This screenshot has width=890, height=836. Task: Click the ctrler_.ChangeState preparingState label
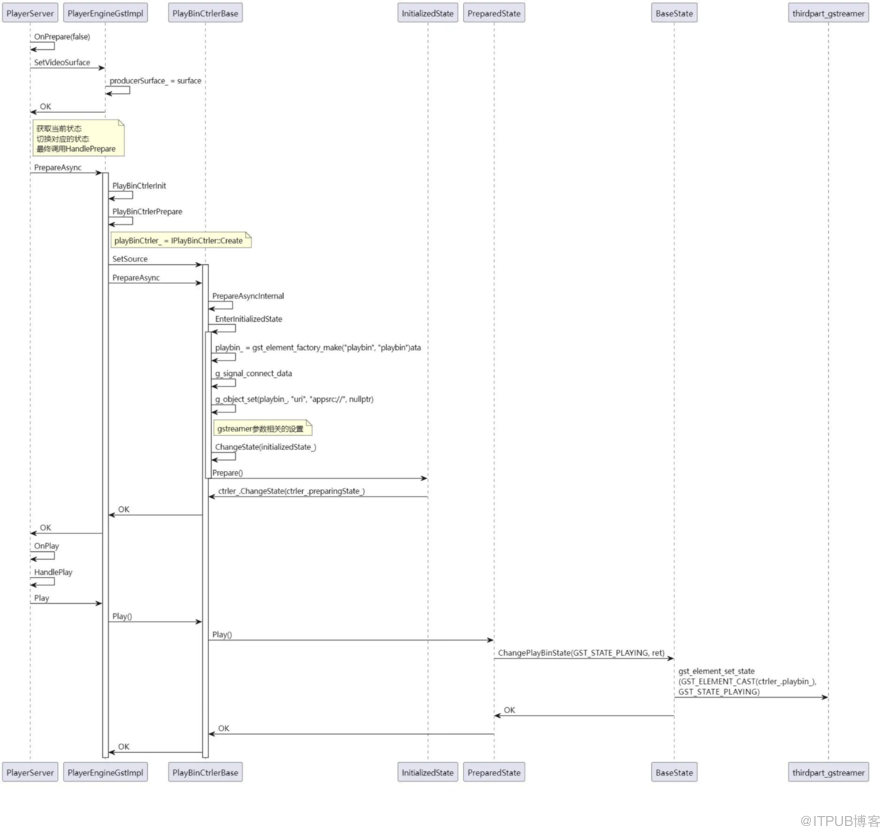click(x=291, y=491)
